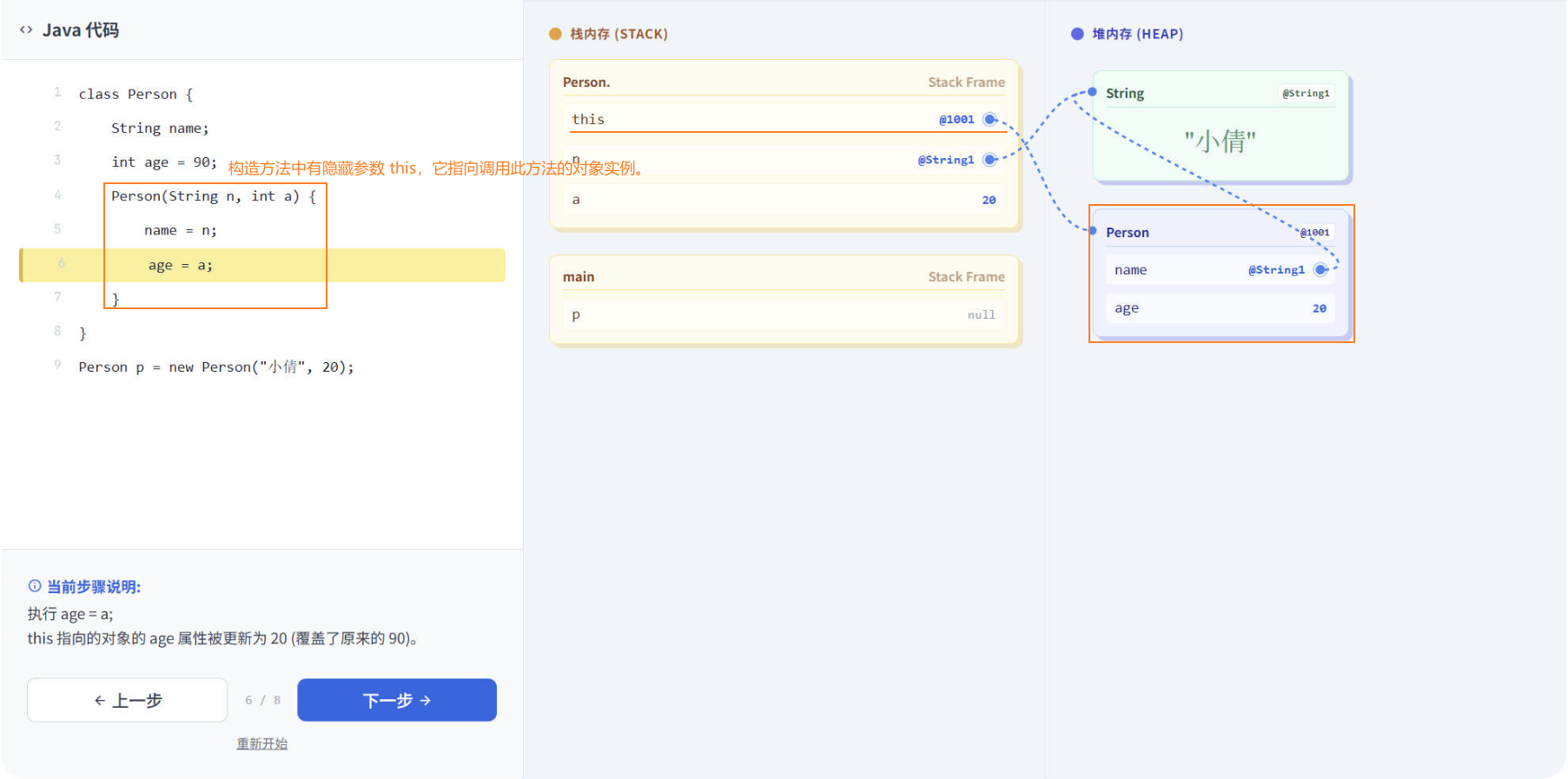Click the Person p = new Person code line
The width and height of the screenshot is (1568, 779).
coord(215,367)
